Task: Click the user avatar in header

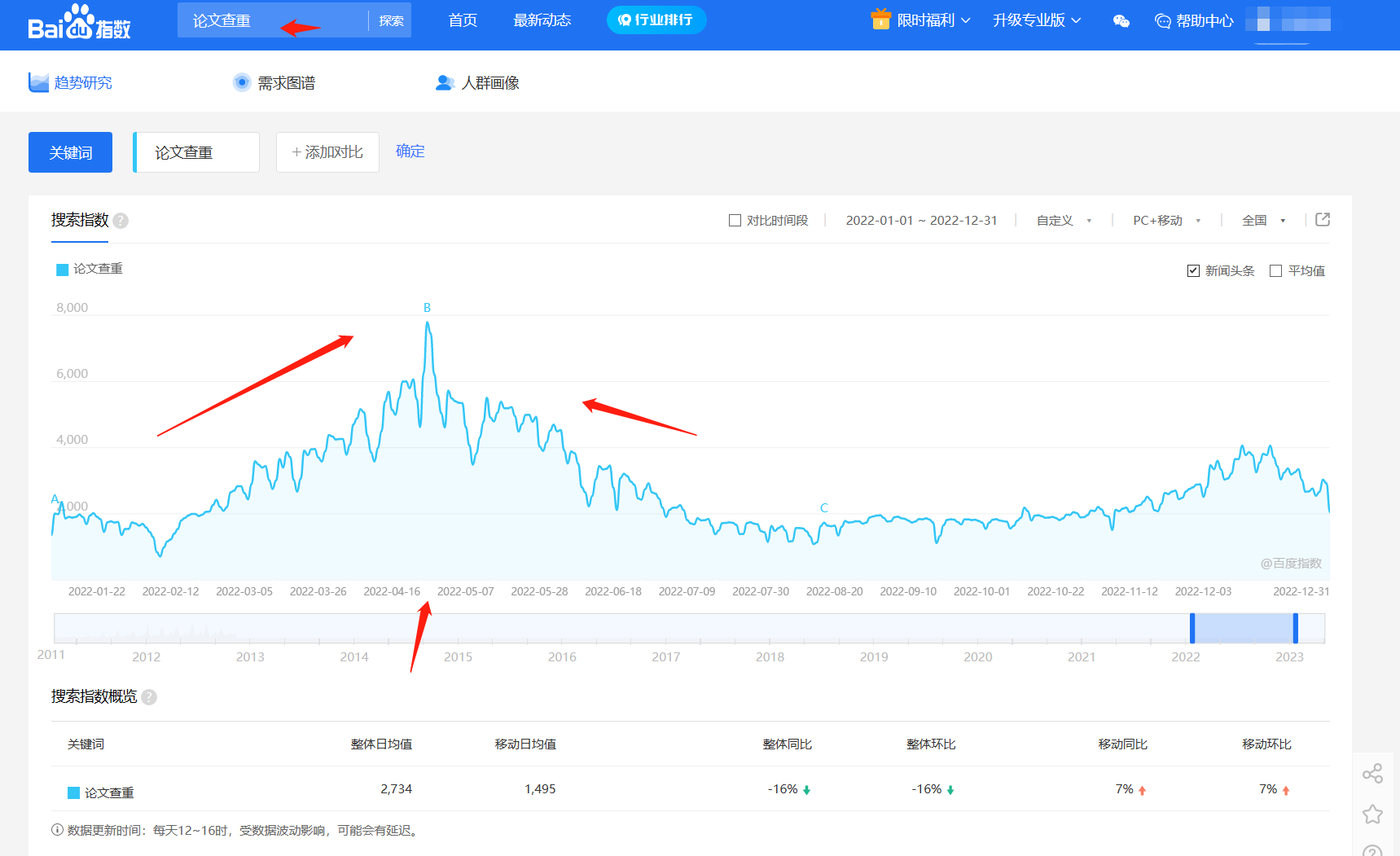Action: pyautogui.click(x=1288, y=20)
